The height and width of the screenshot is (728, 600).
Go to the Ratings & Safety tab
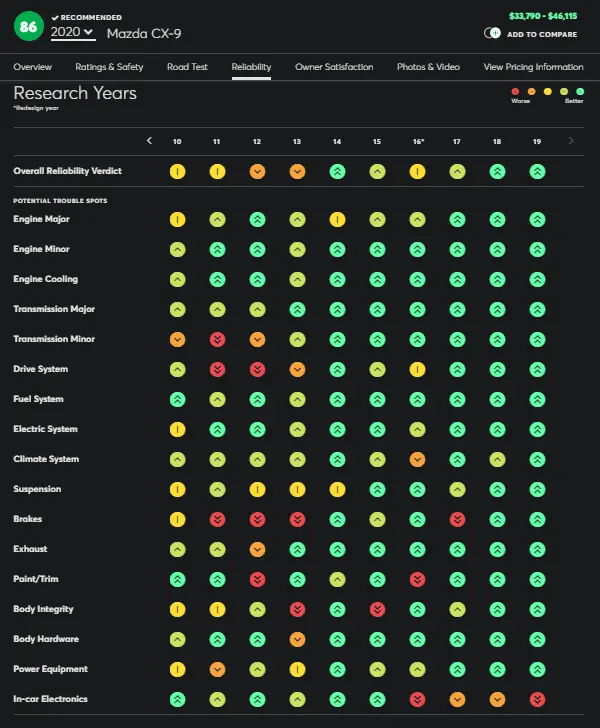(109, 67)
